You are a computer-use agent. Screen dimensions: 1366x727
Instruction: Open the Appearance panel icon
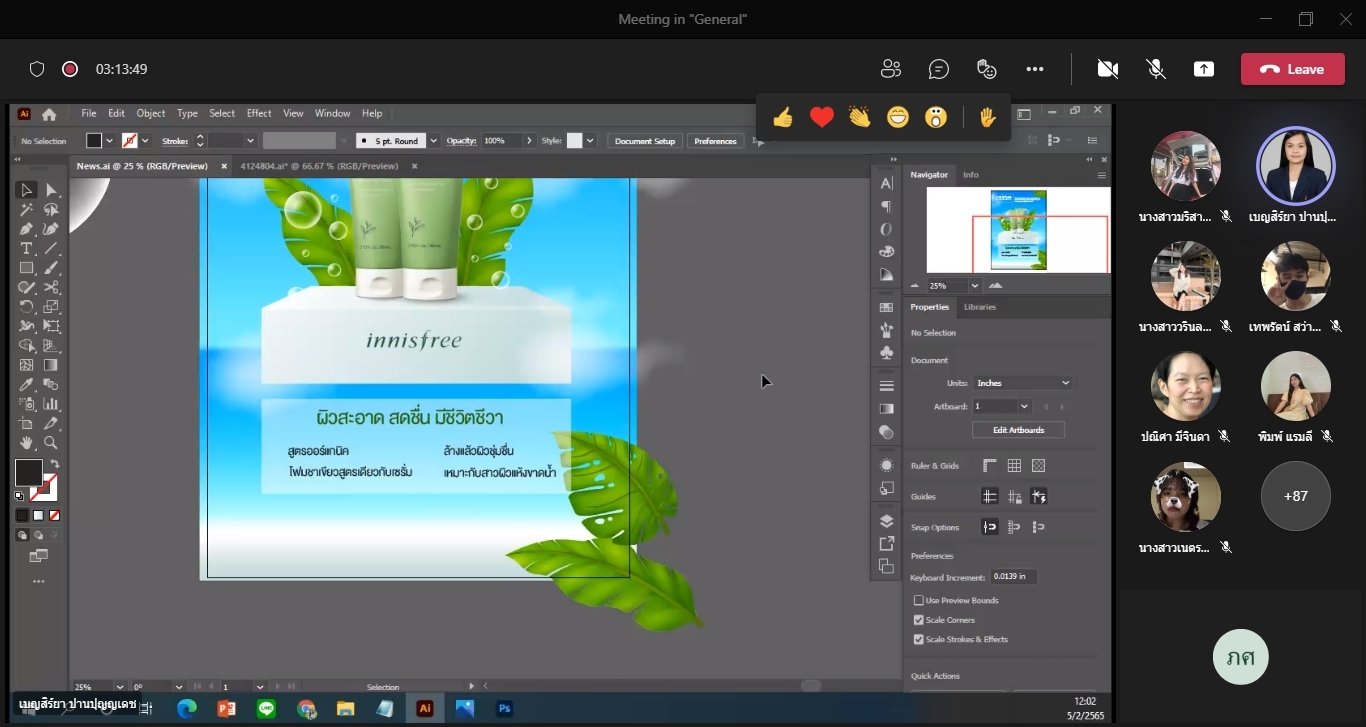click(886, 466)
